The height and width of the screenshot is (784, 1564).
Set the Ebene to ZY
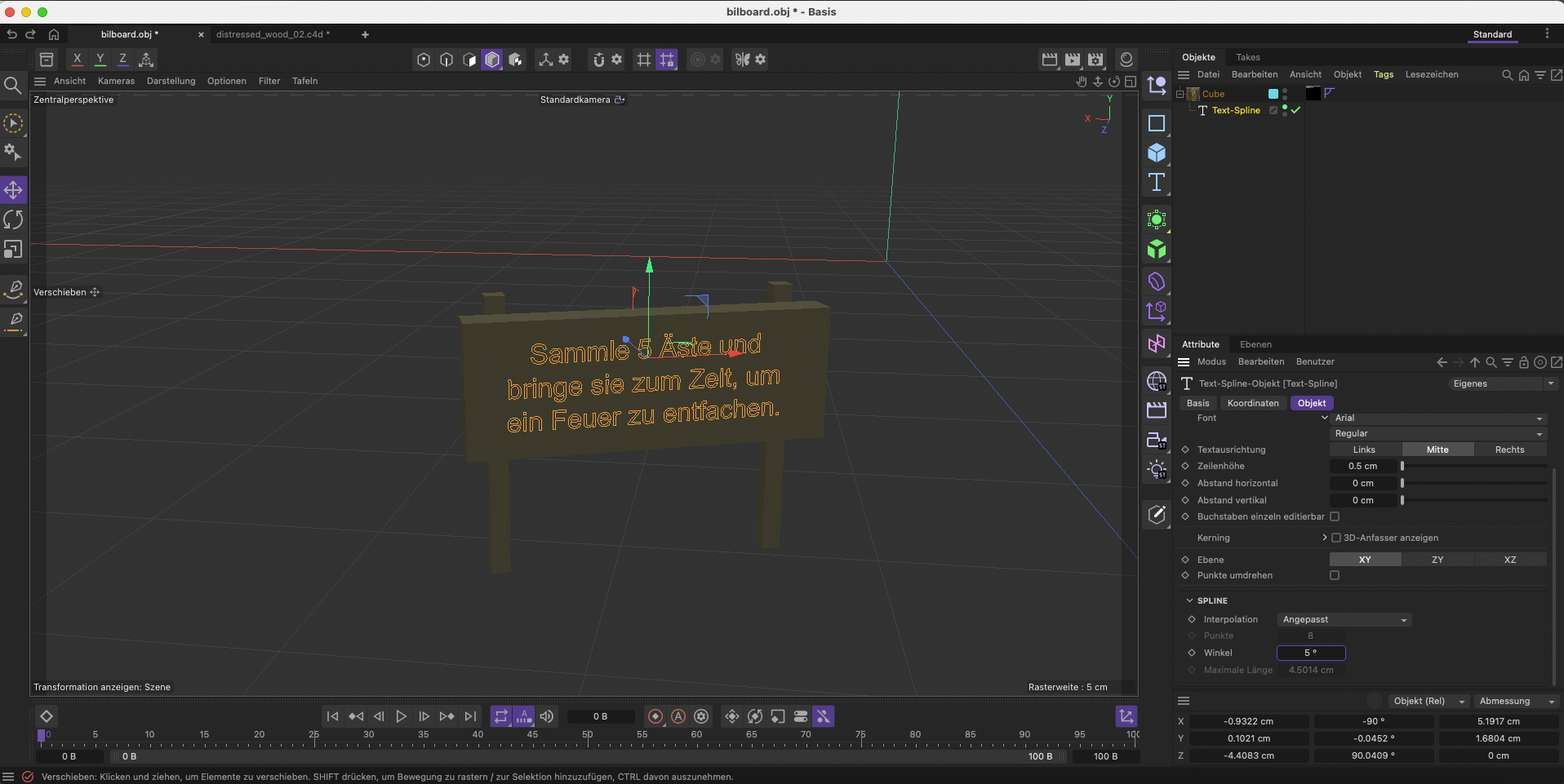pyautogui.click(x=1437, y=560)
